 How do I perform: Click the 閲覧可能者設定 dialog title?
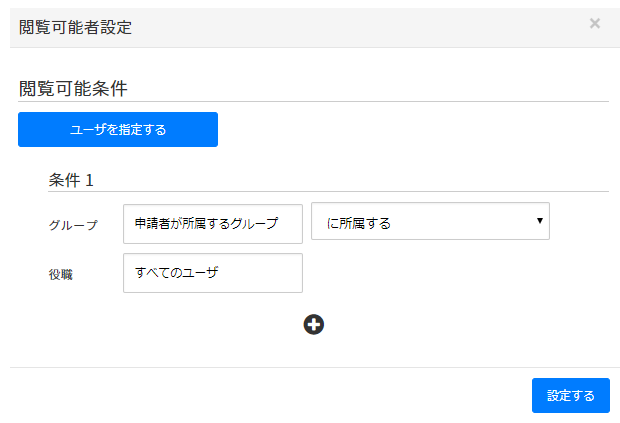pyautogui.click(x=76, y=27)
